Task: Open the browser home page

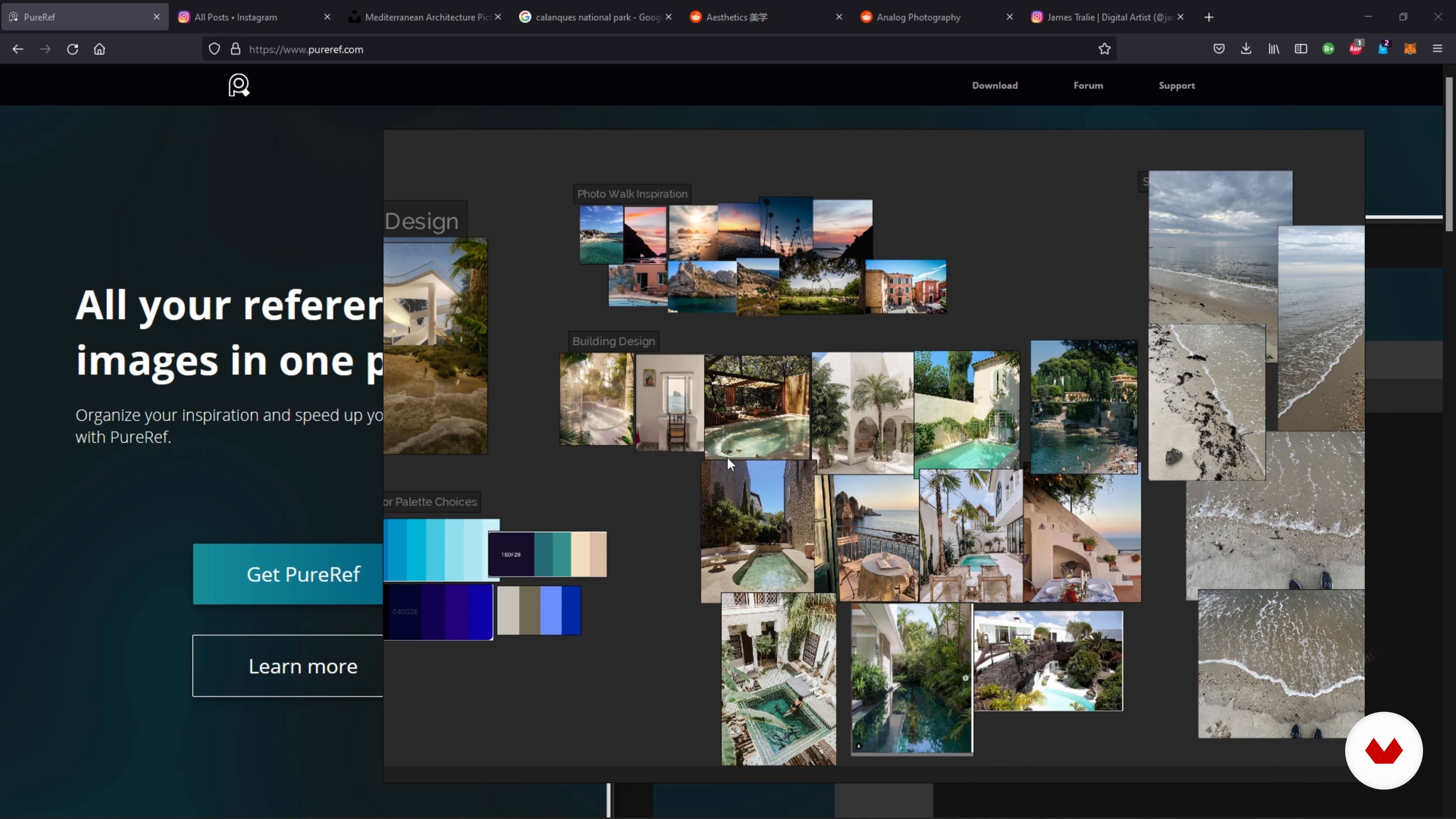Action: (99, 49)
